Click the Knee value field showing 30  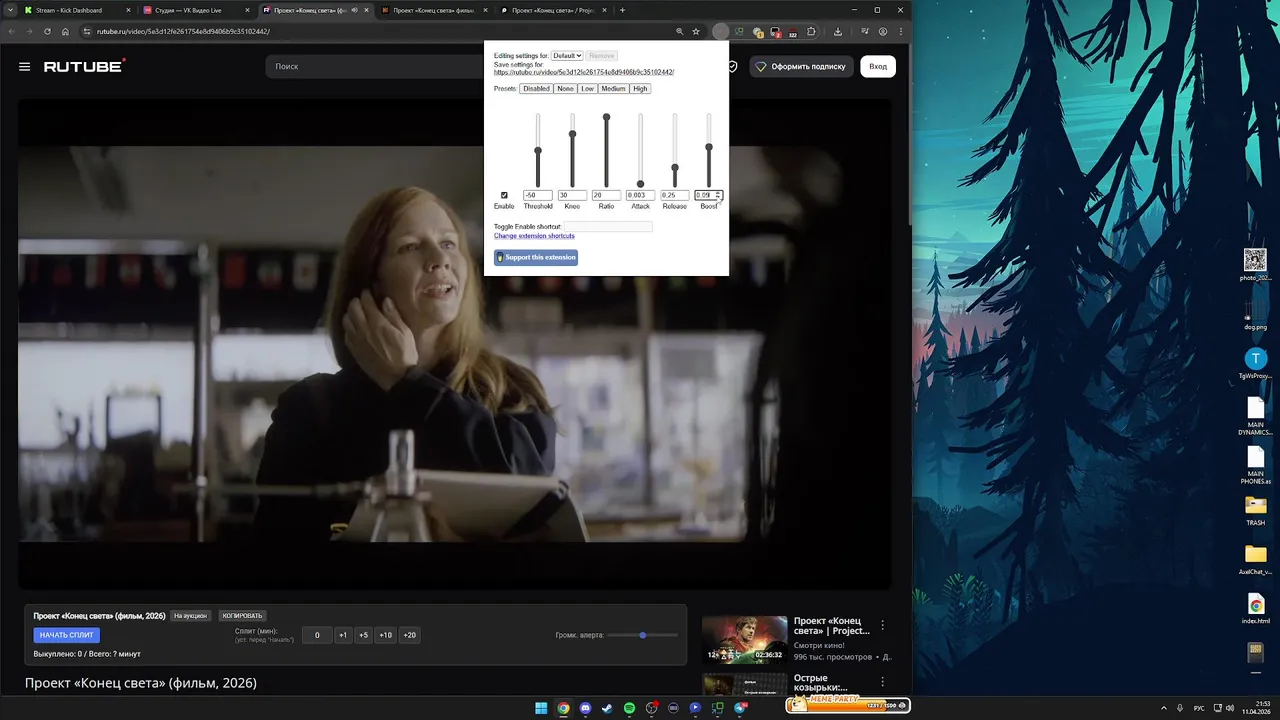tap(572, 195)
